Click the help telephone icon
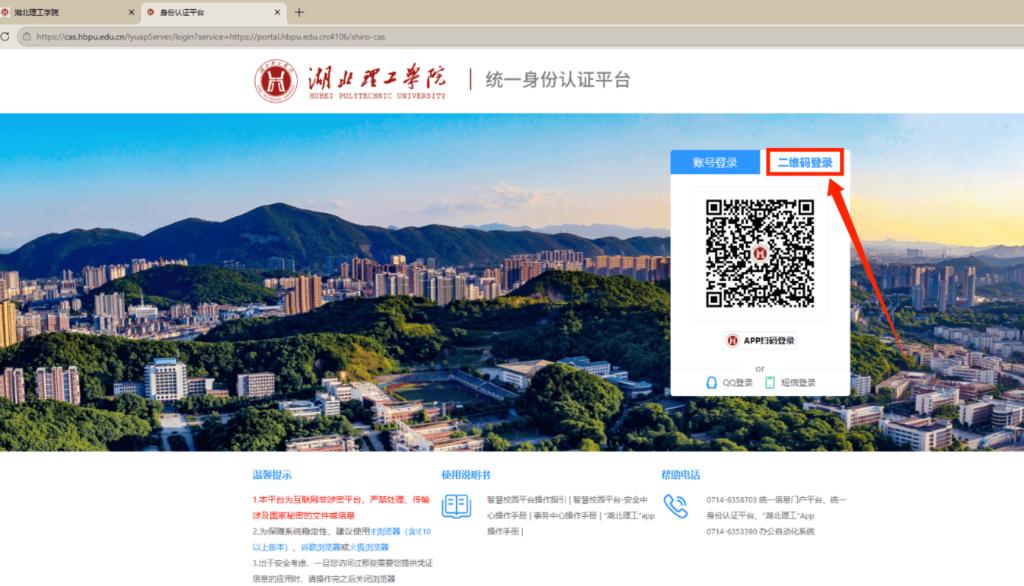The image size is (1024, 586). pyautogui.click(x=675, y=506)
